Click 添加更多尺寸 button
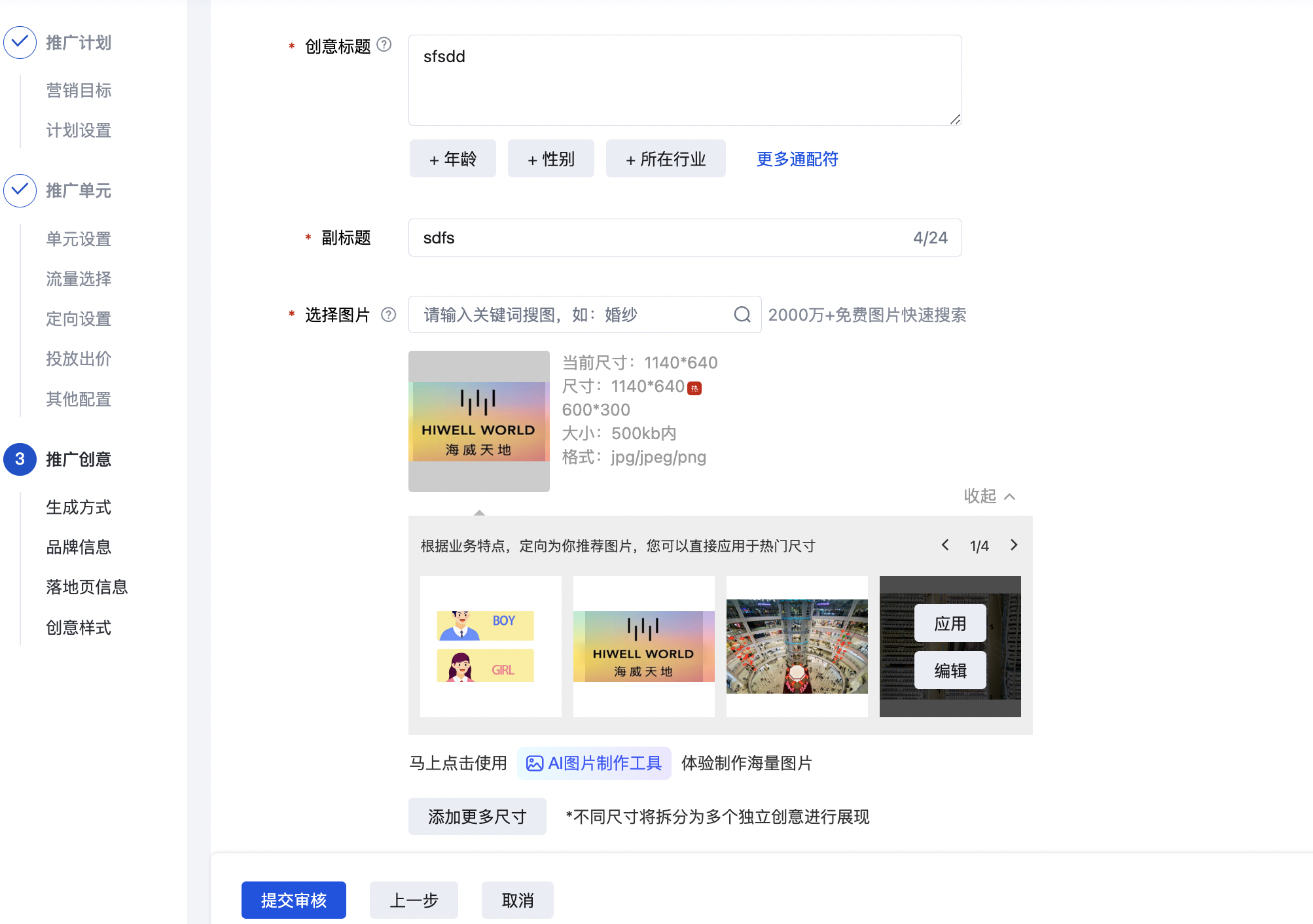 [477, 817]
